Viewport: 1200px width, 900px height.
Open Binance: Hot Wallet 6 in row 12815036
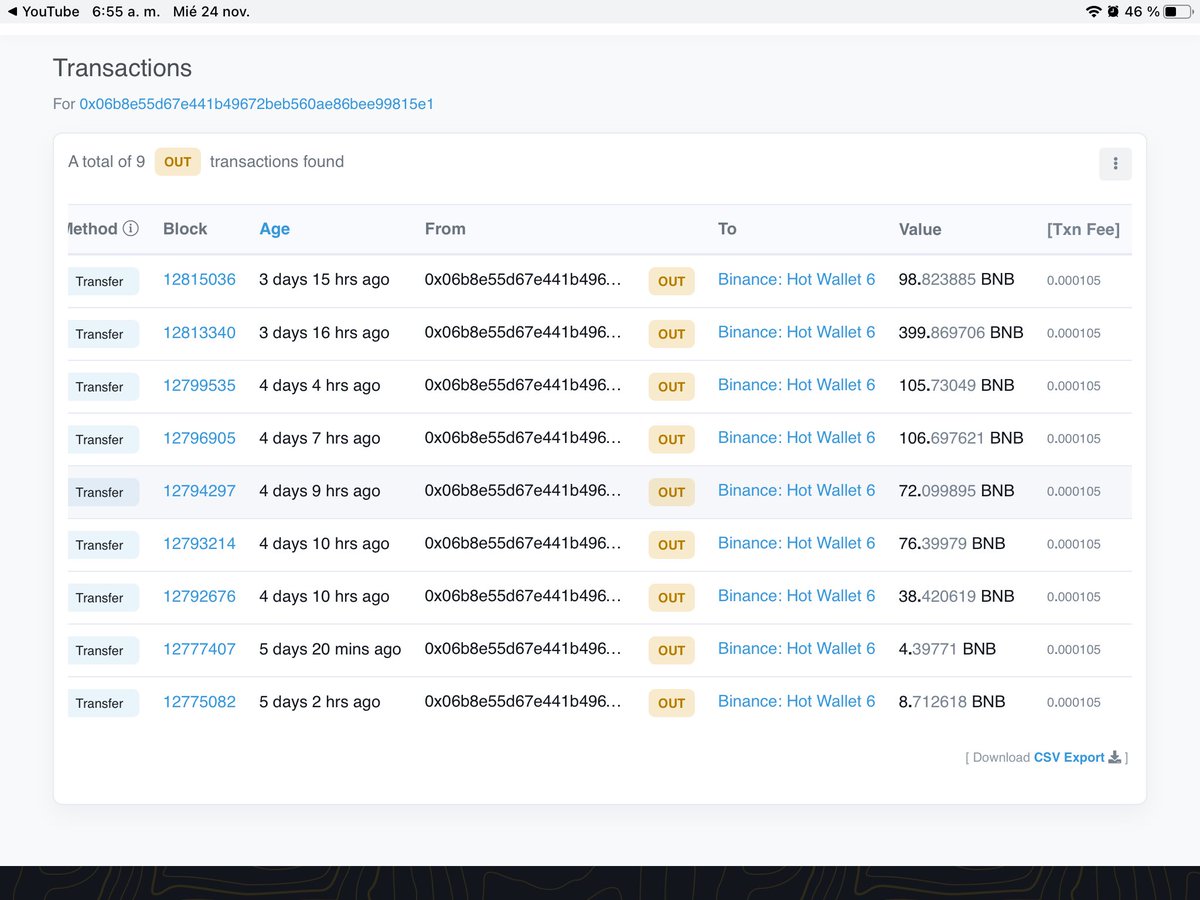[796, 280]
